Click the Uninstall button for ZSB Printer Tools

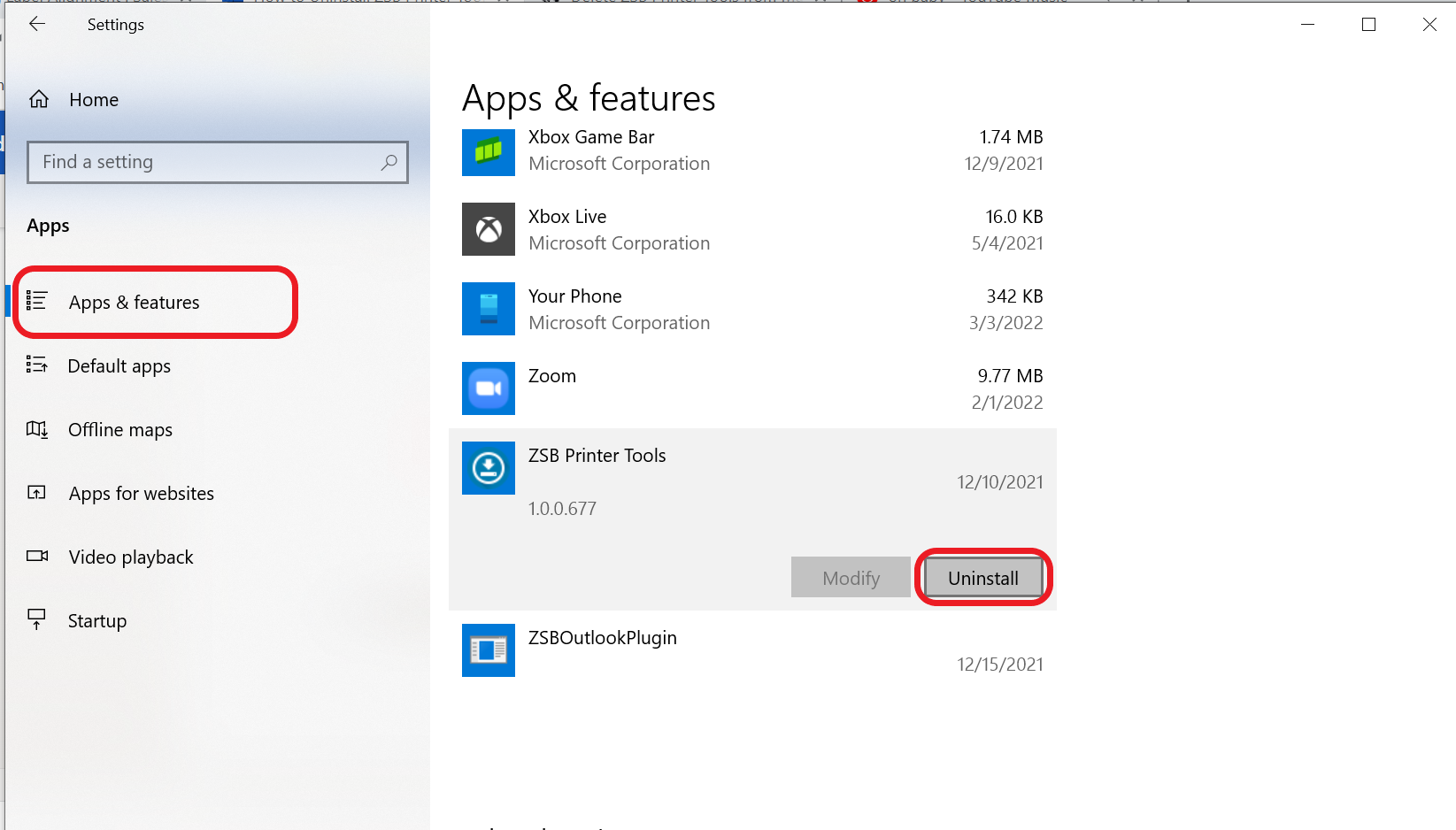click(x=982, y=577)
